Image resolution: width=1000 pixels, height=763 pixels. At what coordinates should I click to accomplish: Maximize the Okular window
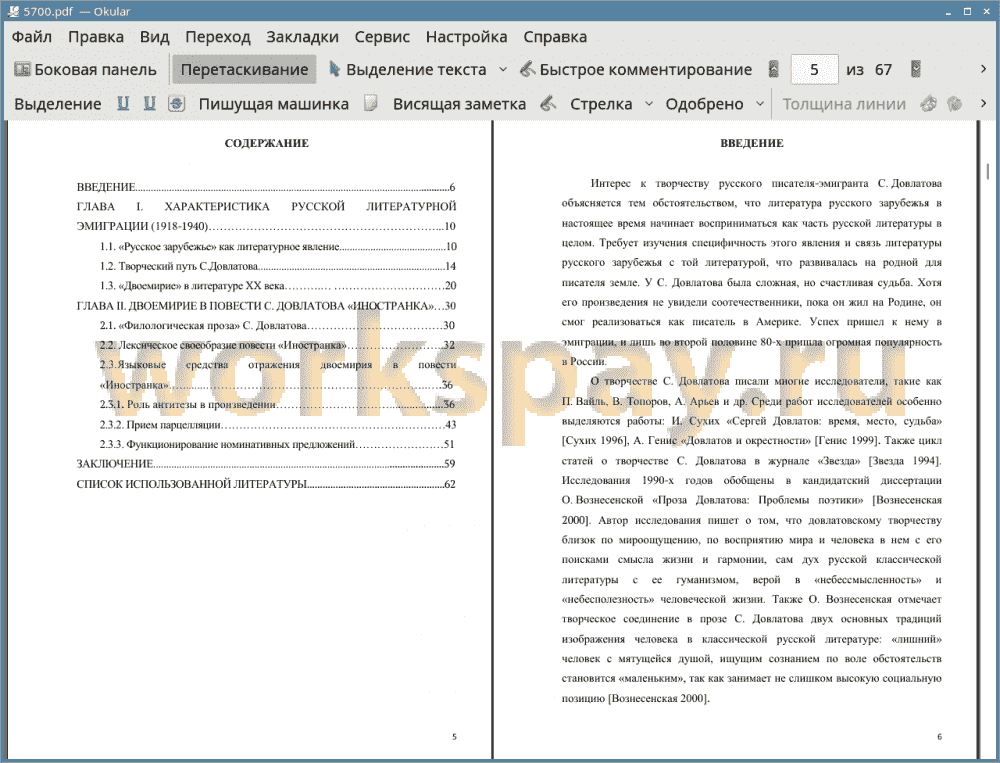point(967,11)
